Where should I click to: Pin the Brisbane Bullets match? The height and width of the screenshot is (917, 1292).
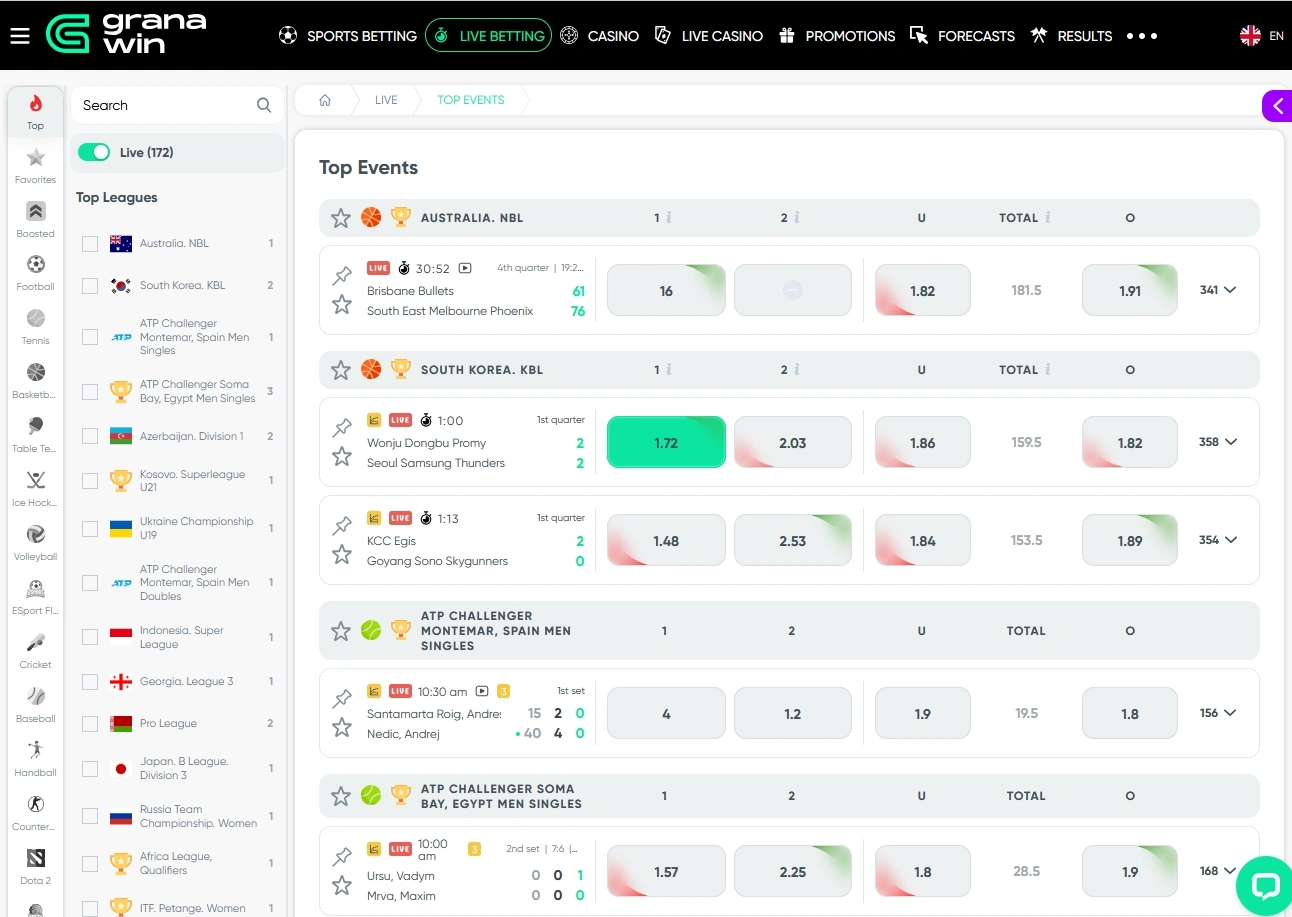point(342,275)
